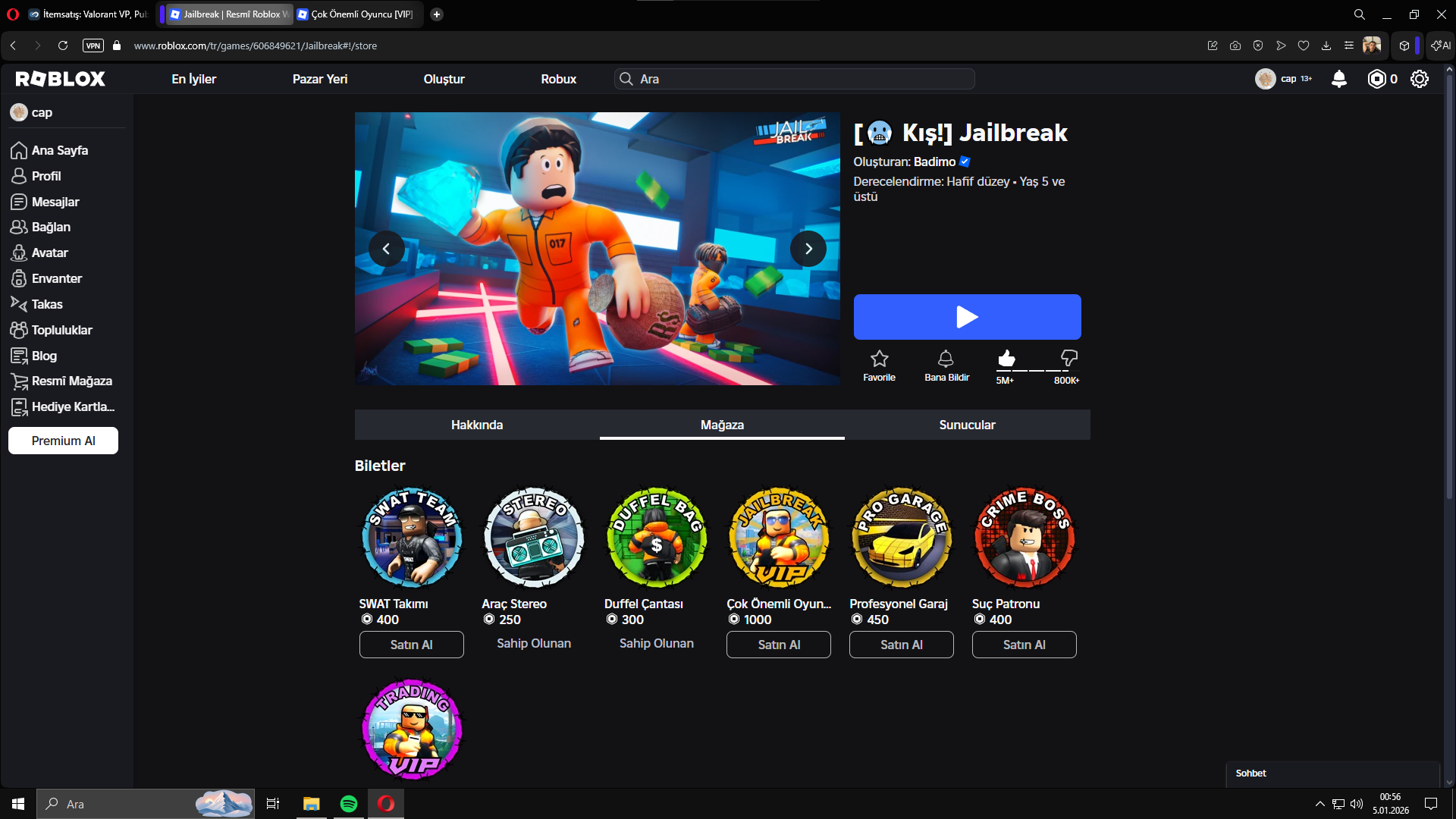
Task: Play Jailbreak with the blue play button
Action: point(968,317)
